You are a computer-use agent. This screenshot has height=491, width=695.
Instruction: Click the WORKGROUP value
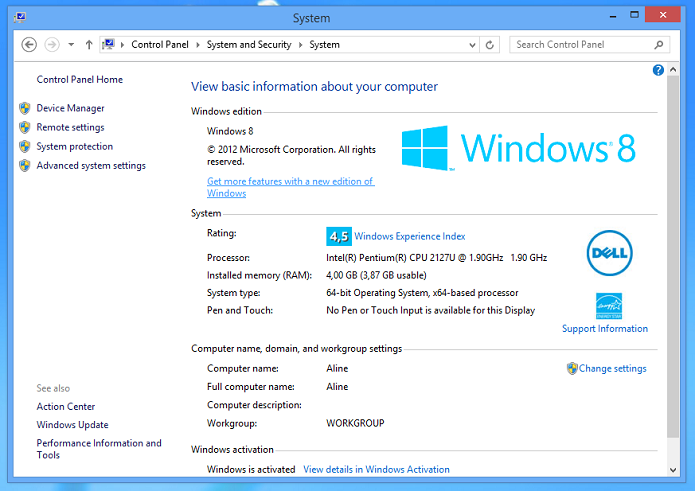(x=355, y=423)
